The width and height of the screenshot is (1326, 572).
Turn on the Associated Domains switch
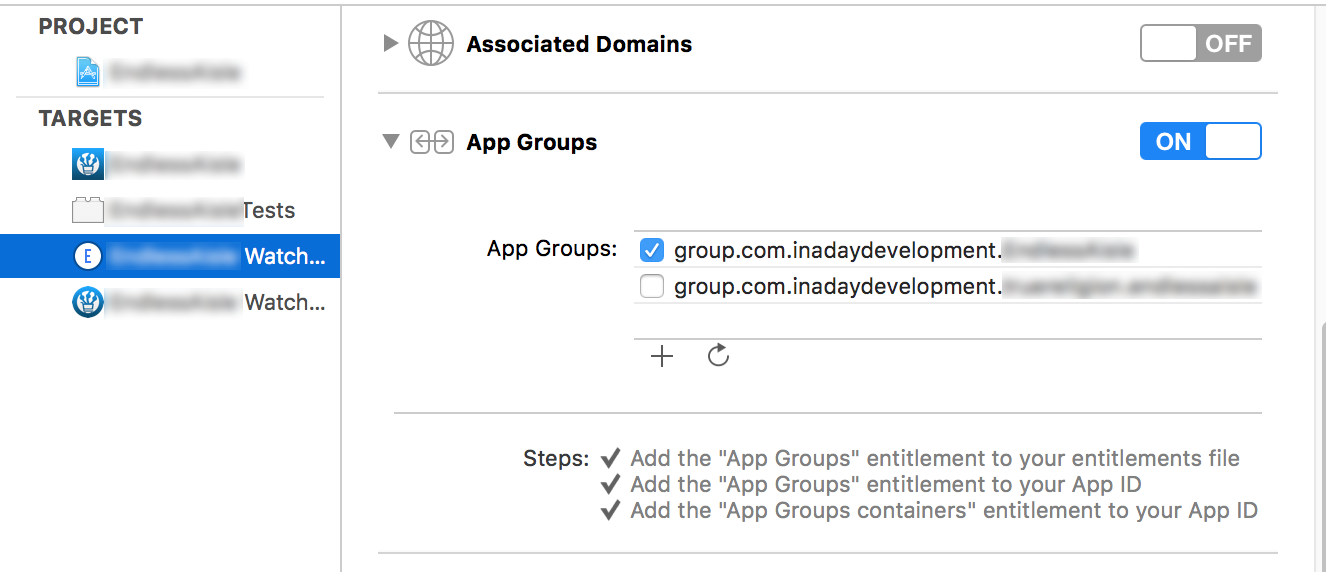1200,44
